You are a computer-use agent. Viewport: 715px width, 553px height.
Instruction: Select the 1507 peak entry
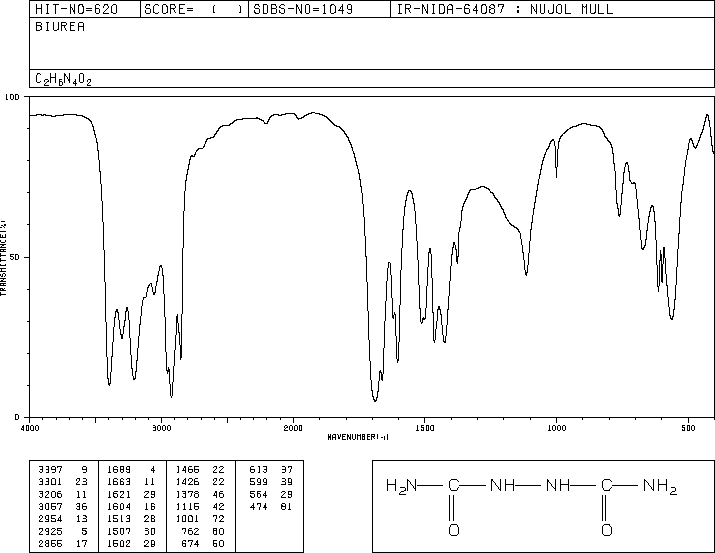131,531
